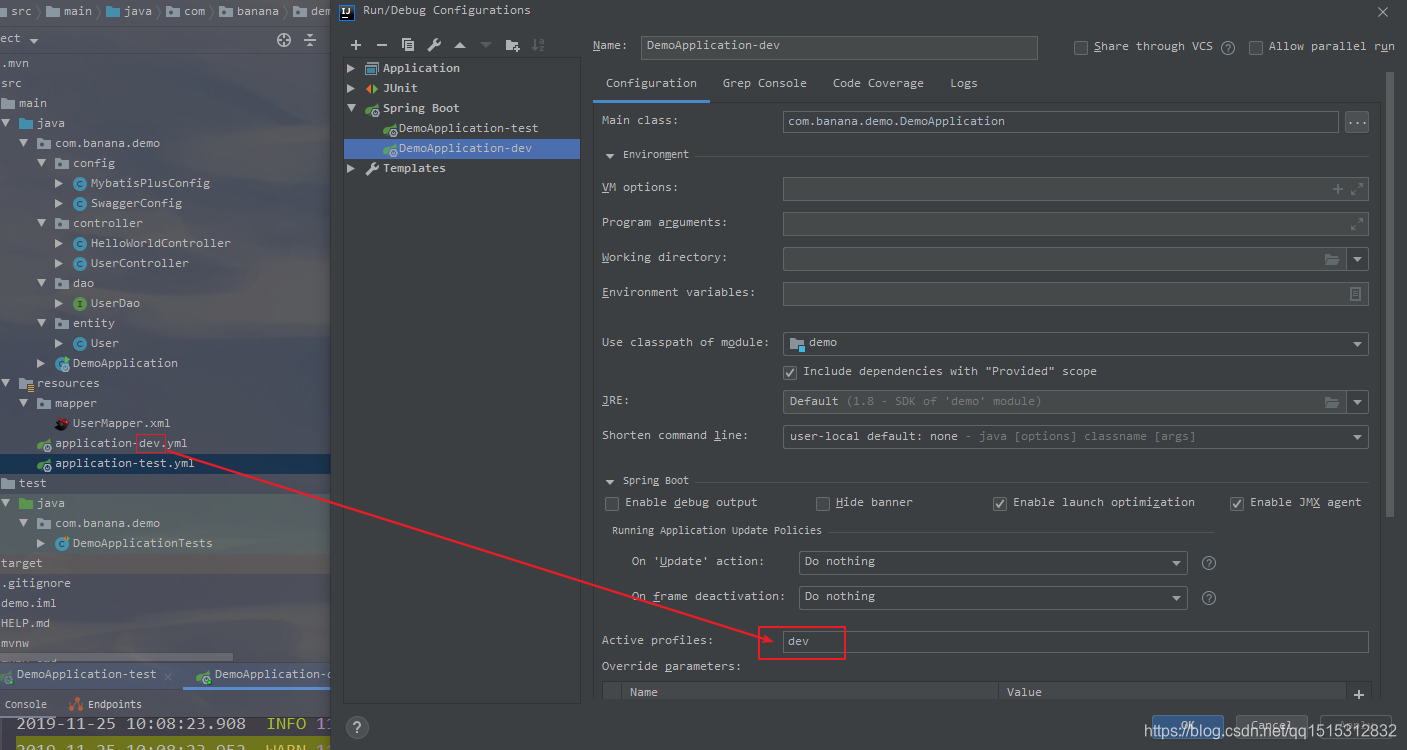
Task: Open application-dev.yml file in tree
Action: point(121,443)
